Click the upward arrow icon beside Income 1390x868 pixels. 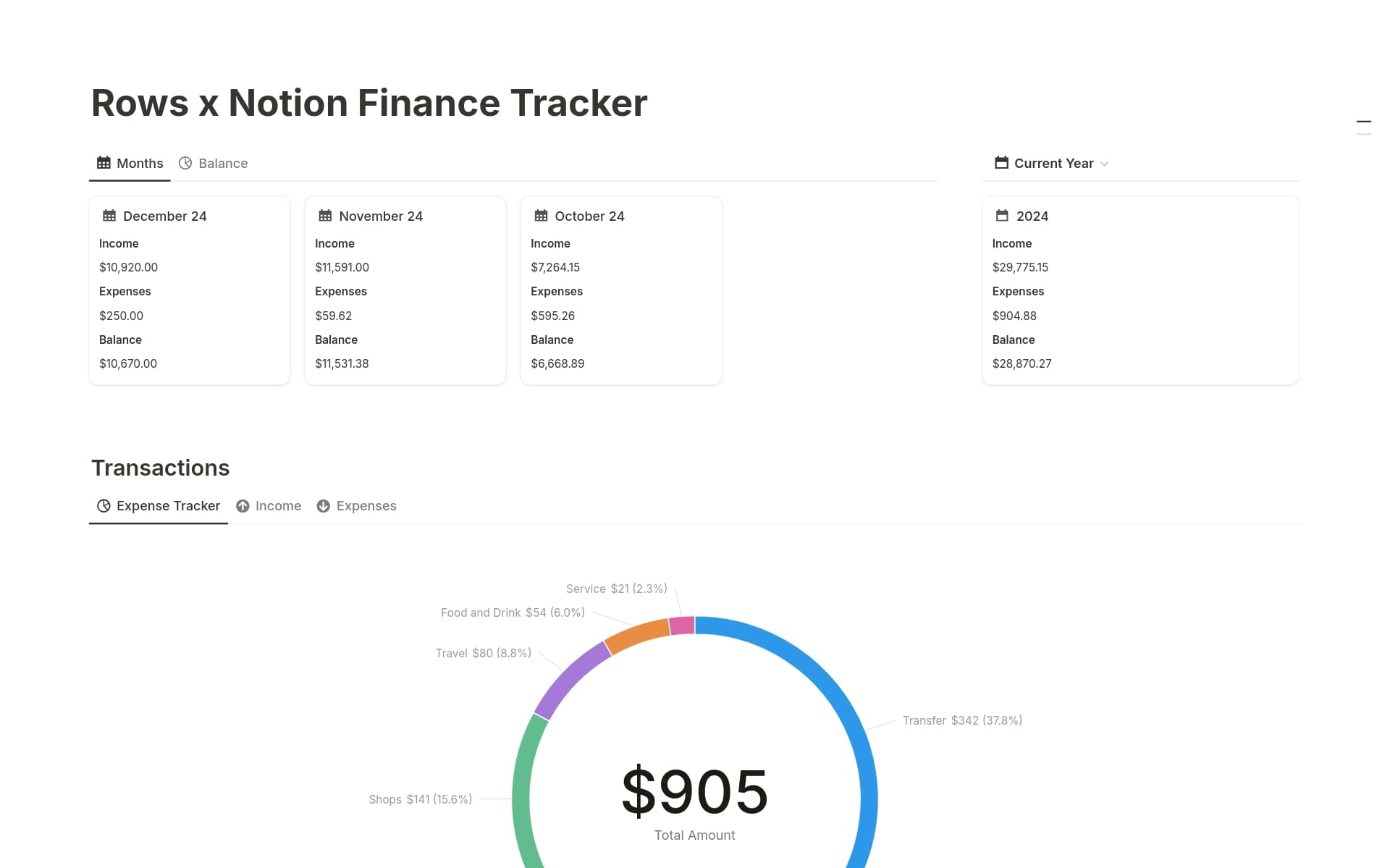[x=243, y=505]
